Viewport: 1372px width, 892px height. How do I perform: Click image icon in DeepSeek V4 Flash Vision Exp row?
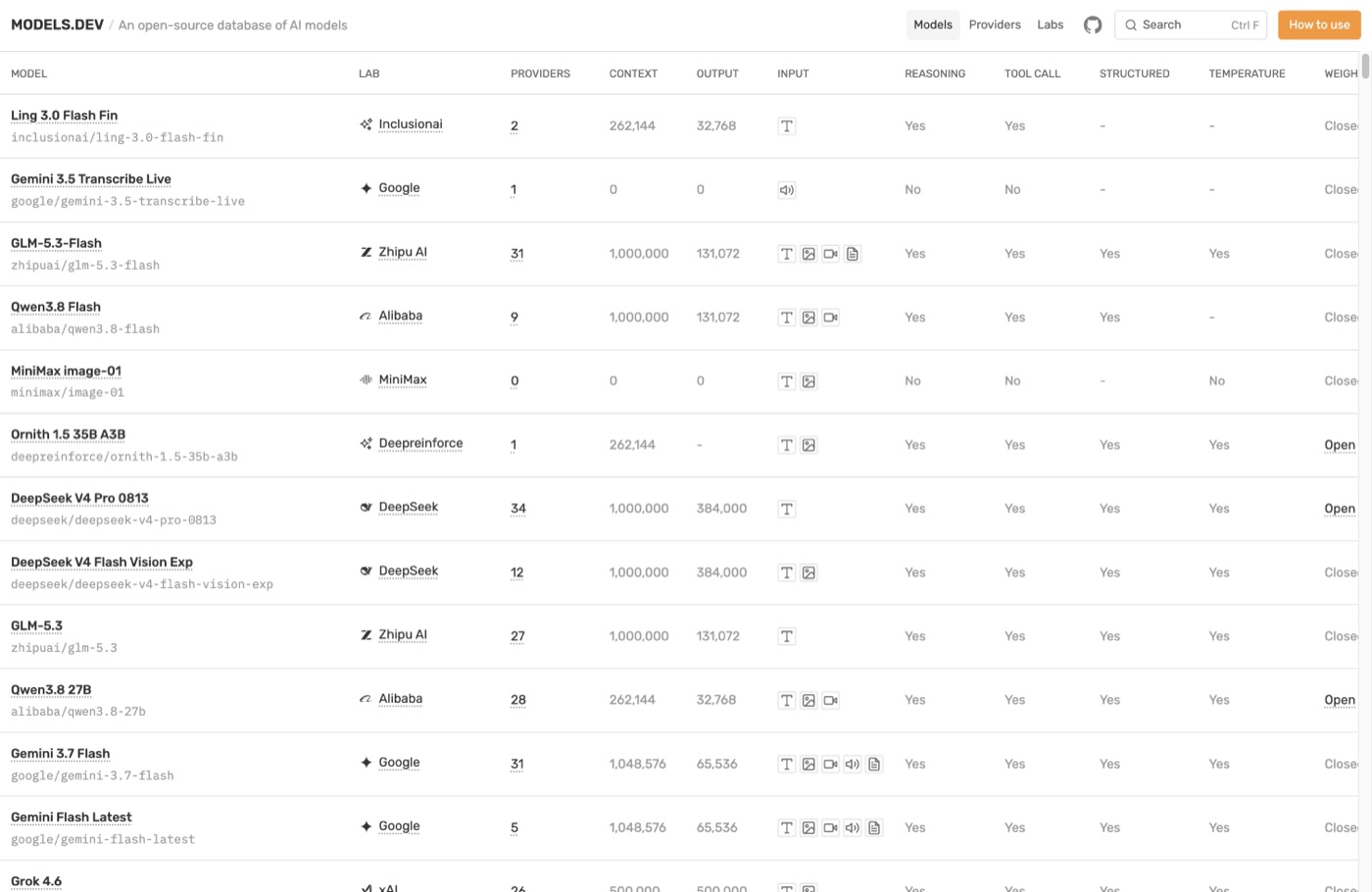click(808, 572)
